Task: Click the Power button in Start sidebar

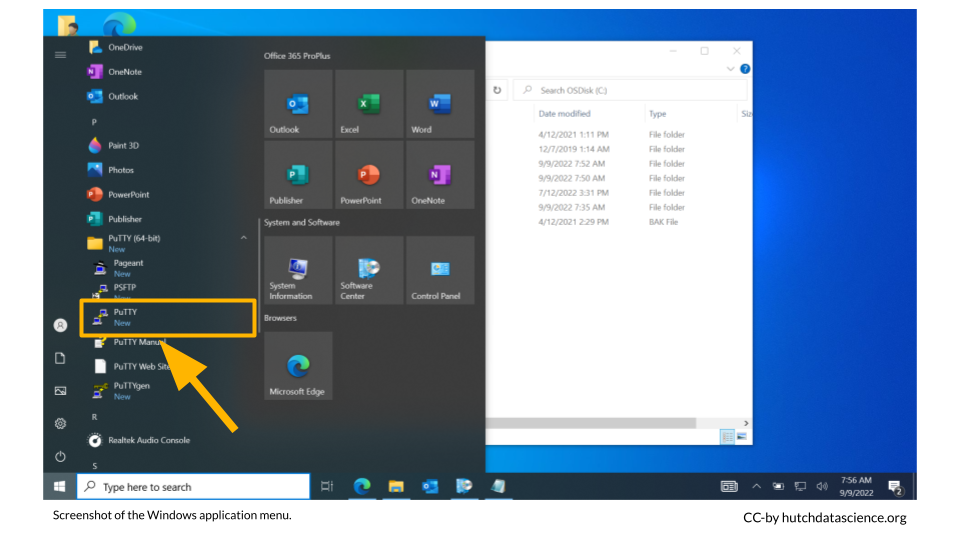Action: click(x=60, y=456)
